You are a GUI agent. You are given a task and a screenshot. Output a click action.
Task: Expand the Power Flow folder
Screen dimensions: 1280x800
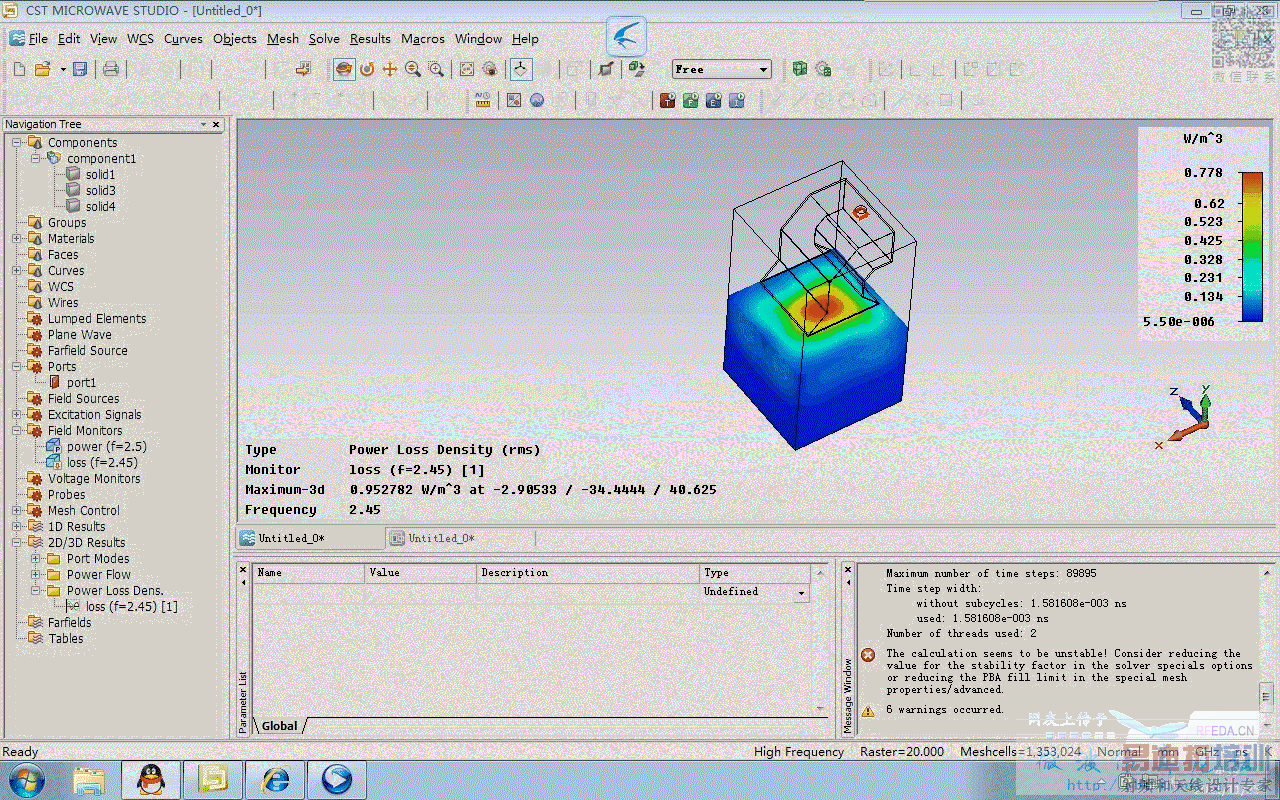[x=36, y=575]
